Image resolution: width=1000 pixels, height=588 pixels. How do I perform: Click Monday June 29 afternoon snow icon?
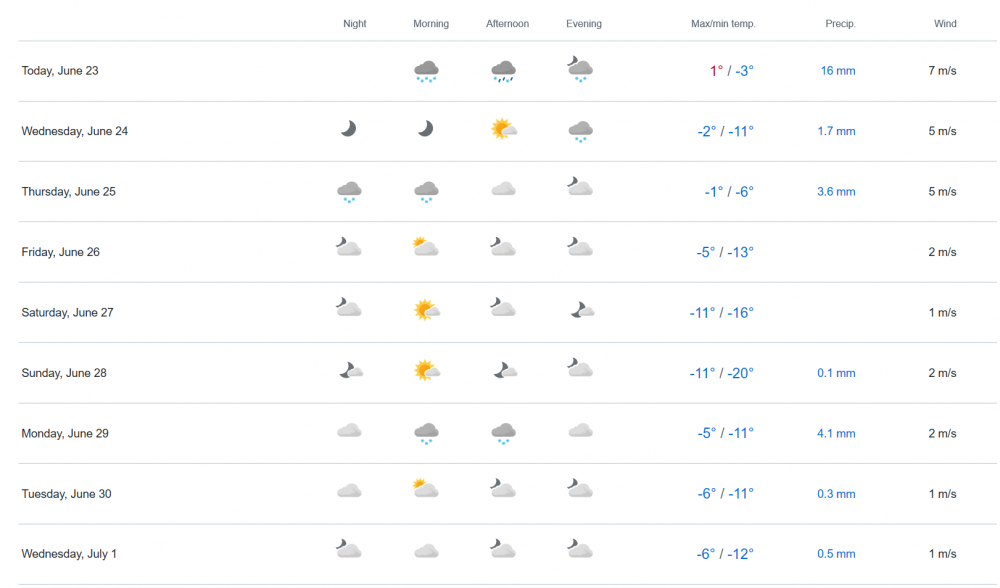[503, 433]
